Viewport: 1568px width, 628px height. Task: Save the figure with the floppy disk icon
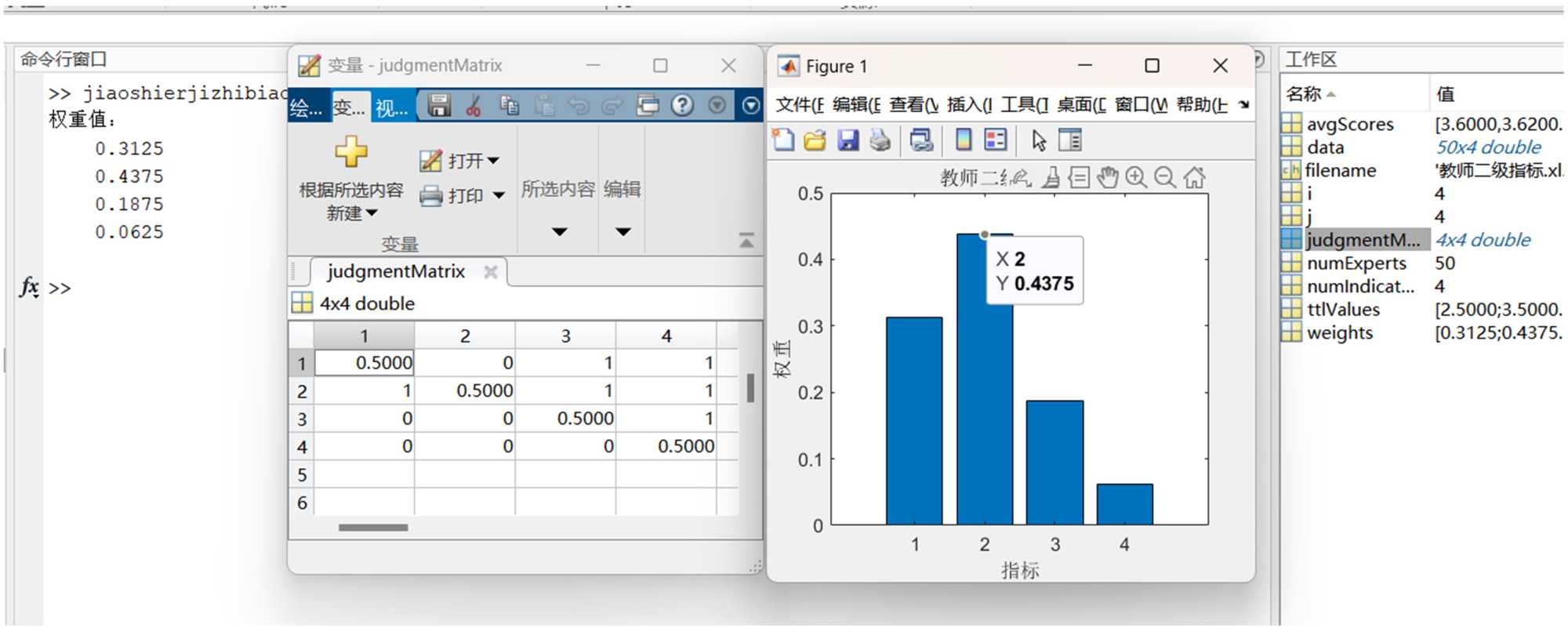point(848,140)
